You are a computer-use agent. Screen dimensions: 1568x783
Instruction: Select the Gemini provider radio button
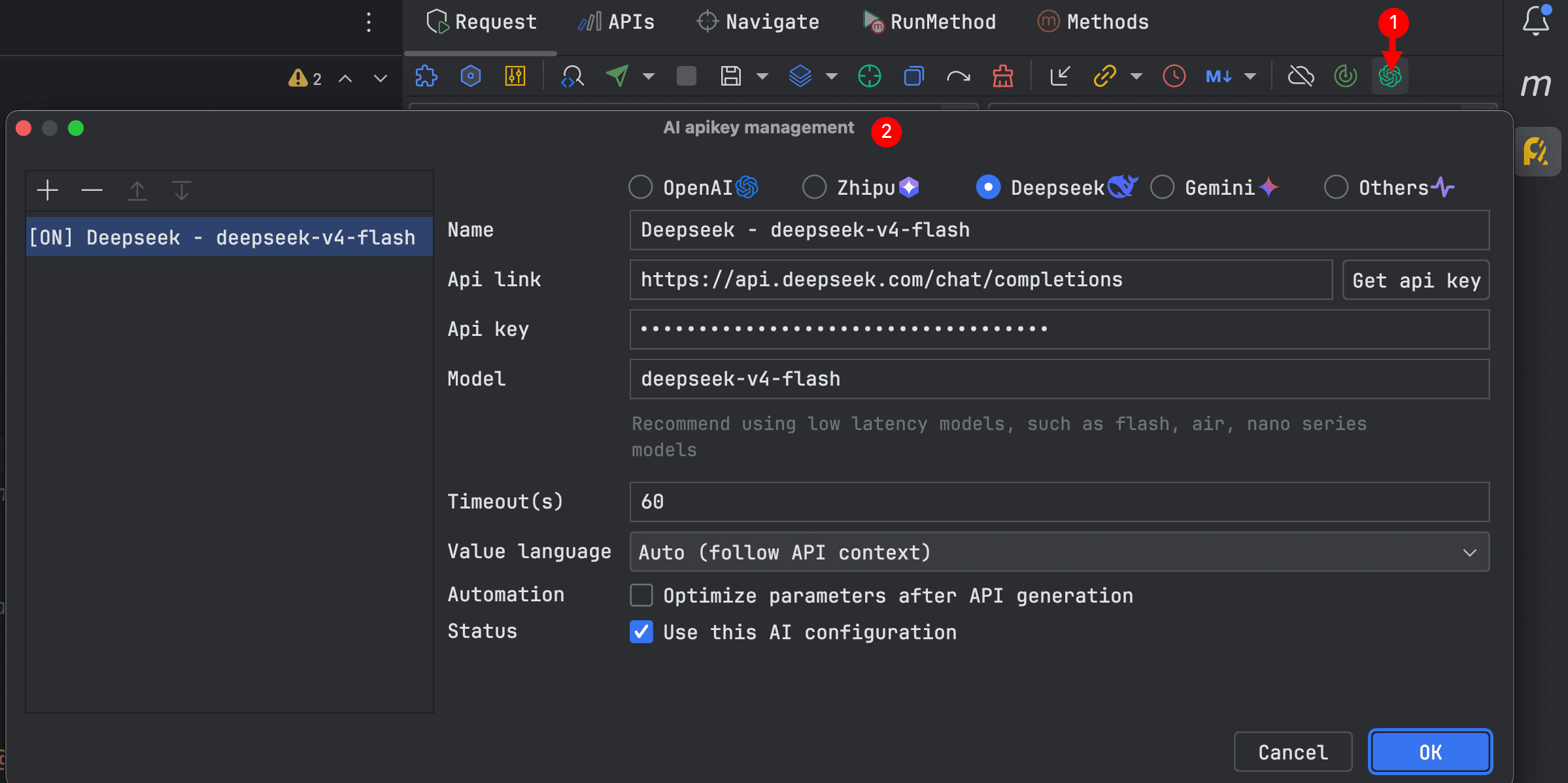point(1163,187)
